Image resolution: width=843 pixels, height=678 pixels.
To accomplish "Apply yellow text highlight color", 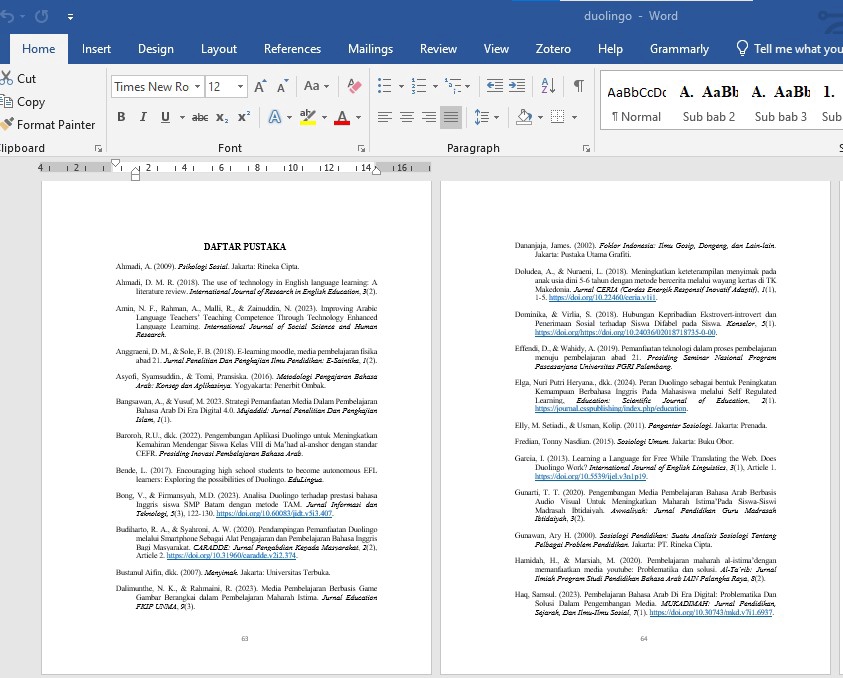I will point(308,117).
